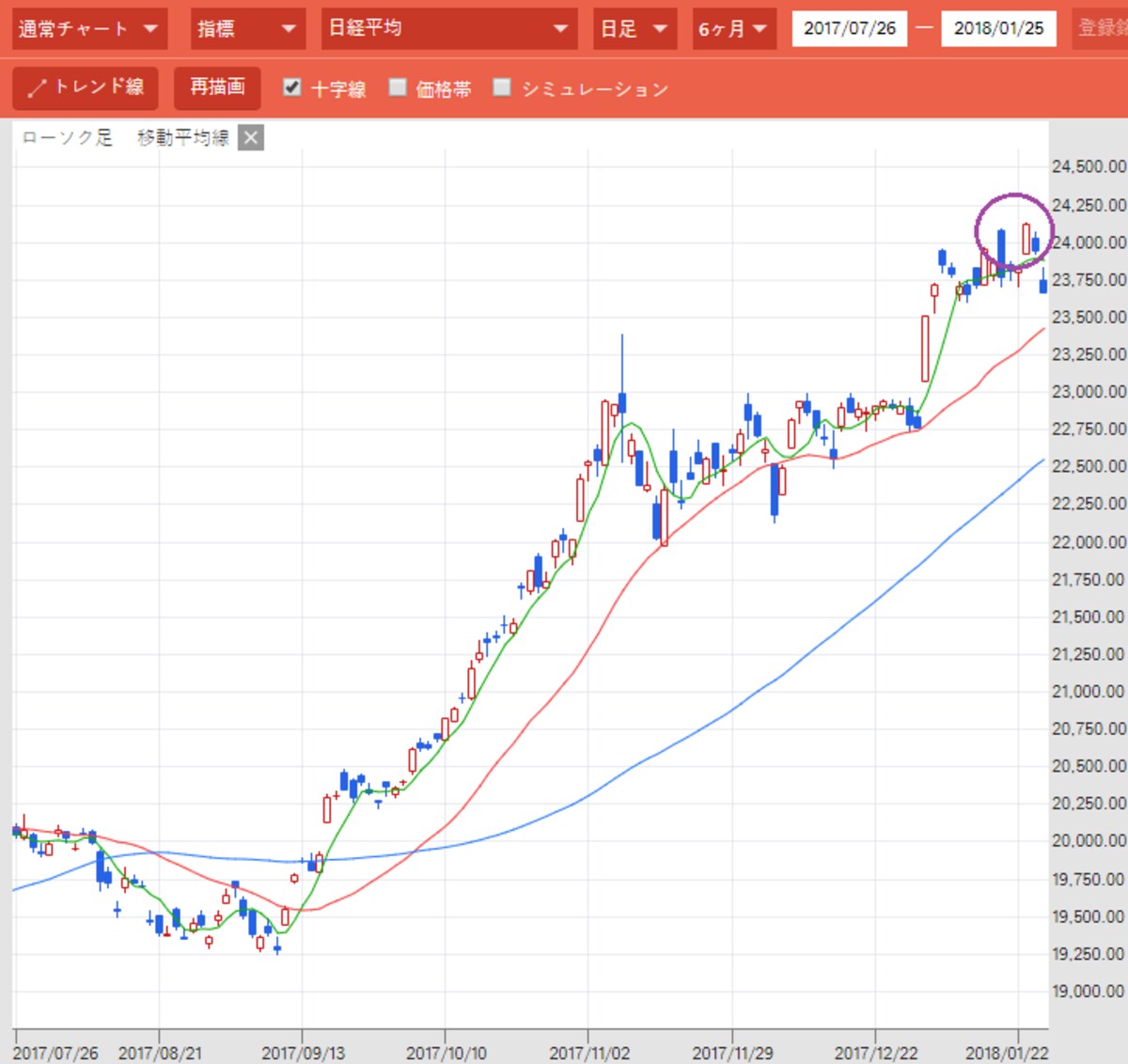Click the arrow icon on 指標 selector
The height and width of the screenshot is (1064, 1128).
[289, 29]
